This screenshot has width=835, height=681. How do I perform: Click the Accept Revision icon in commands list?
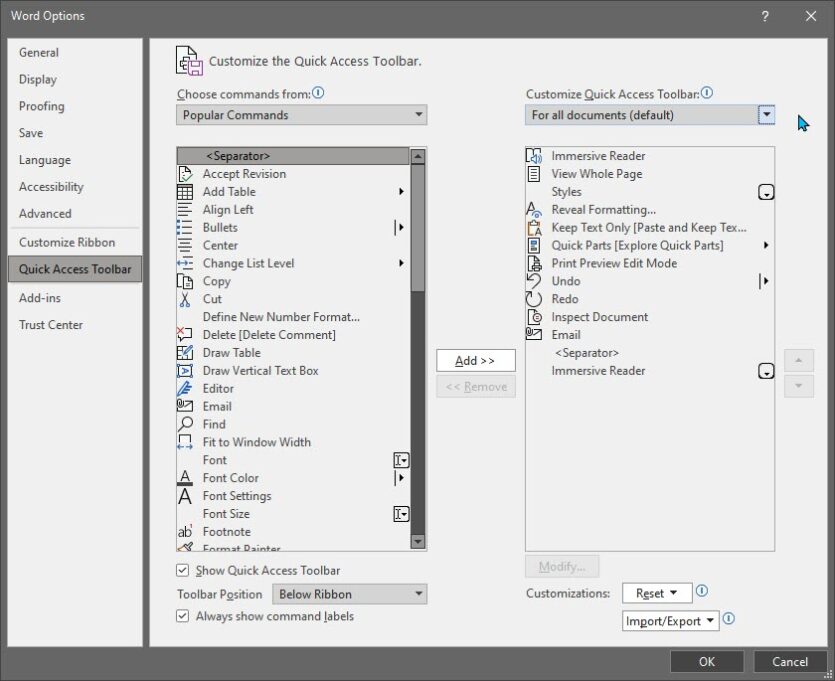point(185,174)
